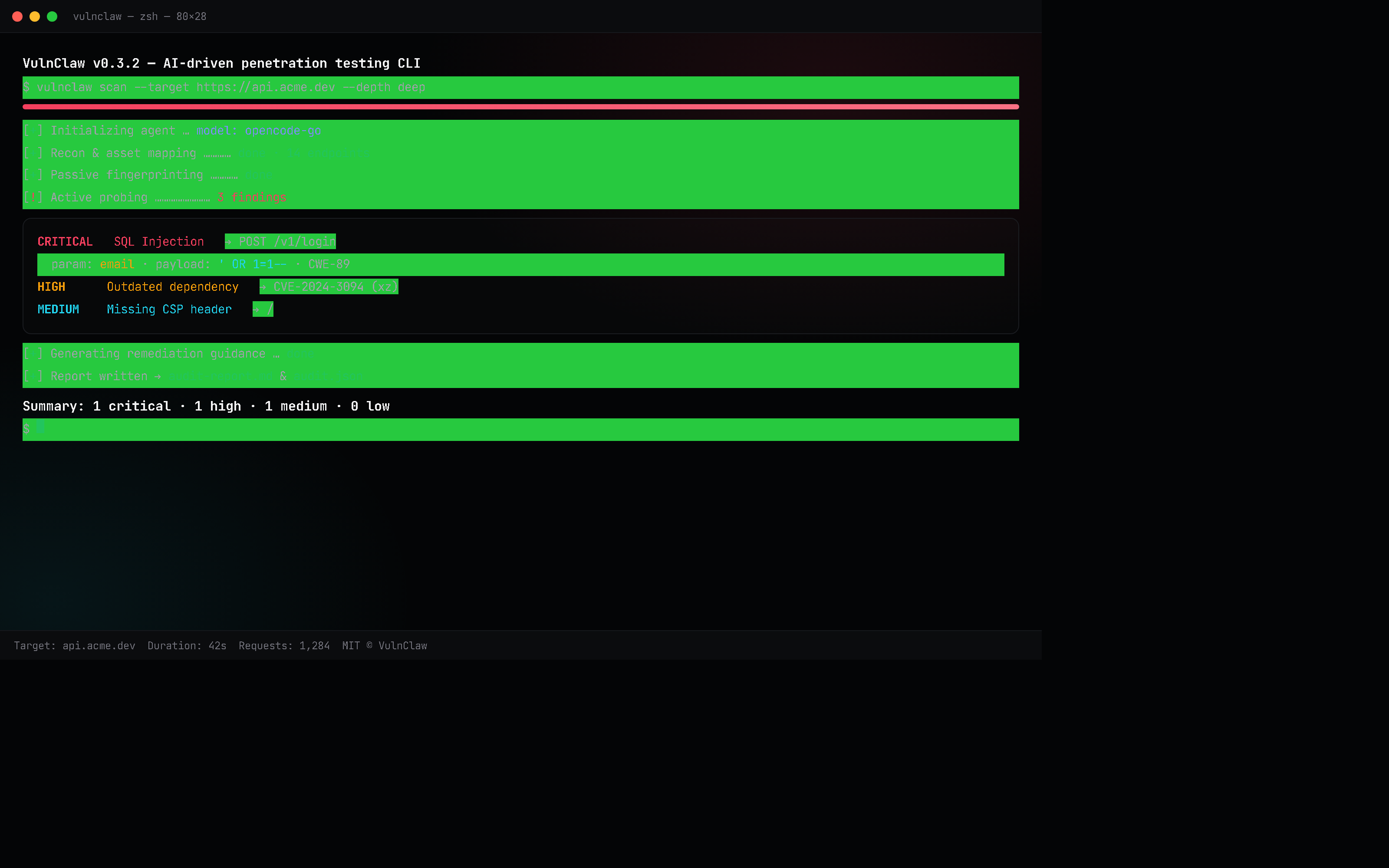
Task: Click the [!] alert marker for Active probing
Action: click(x=33, y=197)
